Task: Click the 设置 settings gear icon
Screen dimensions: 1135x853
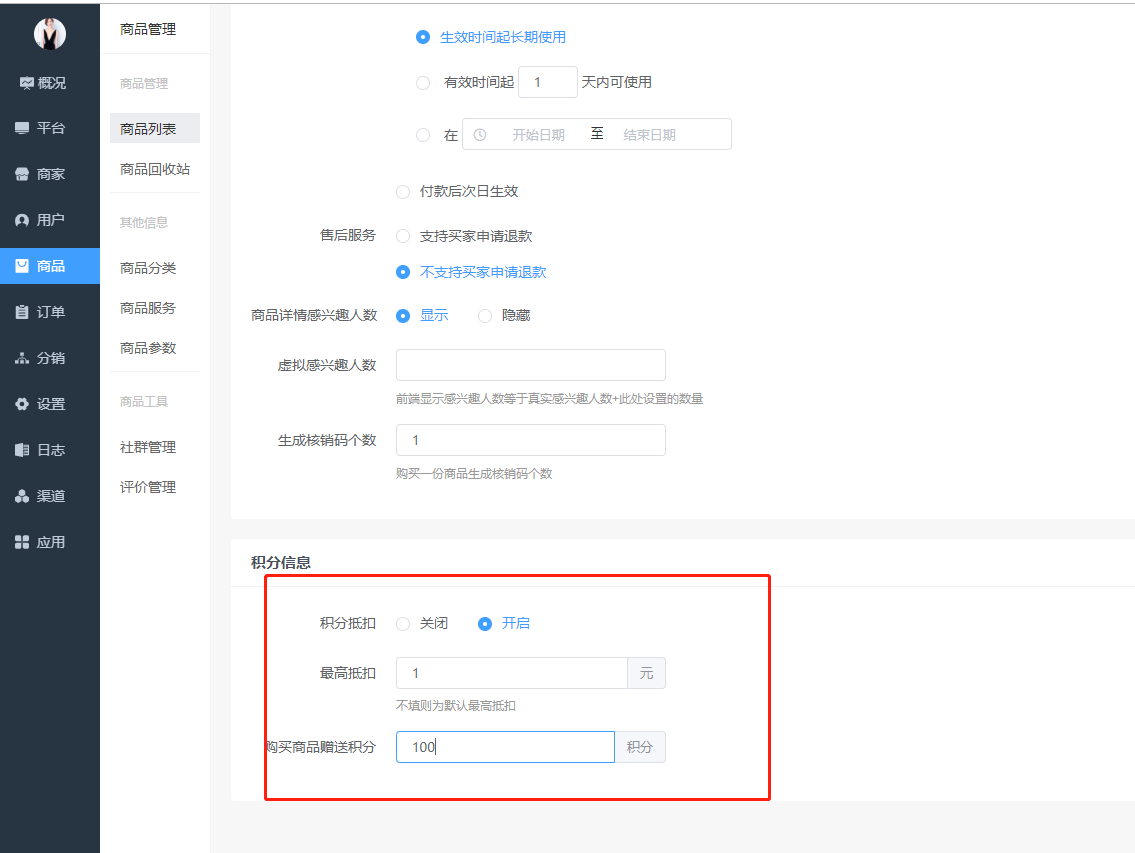Action: click(x=22, y=404)
